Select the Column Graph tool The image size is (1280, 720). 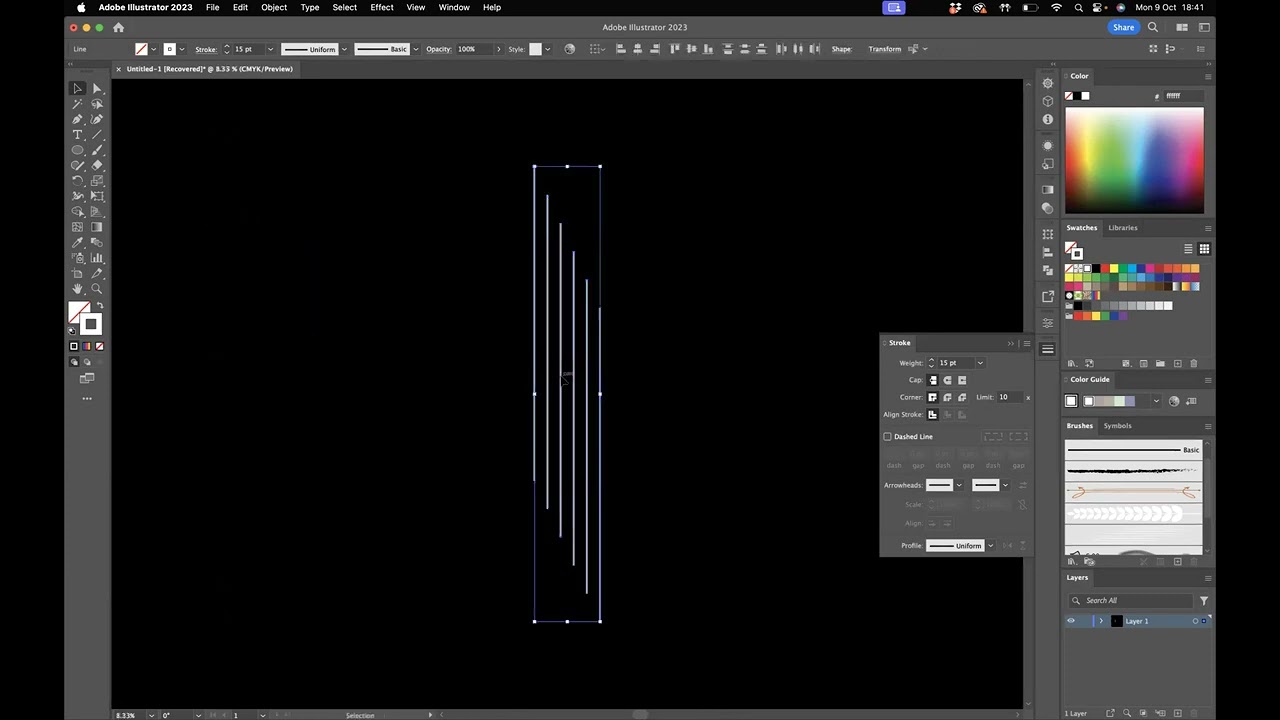click(97, 258)
